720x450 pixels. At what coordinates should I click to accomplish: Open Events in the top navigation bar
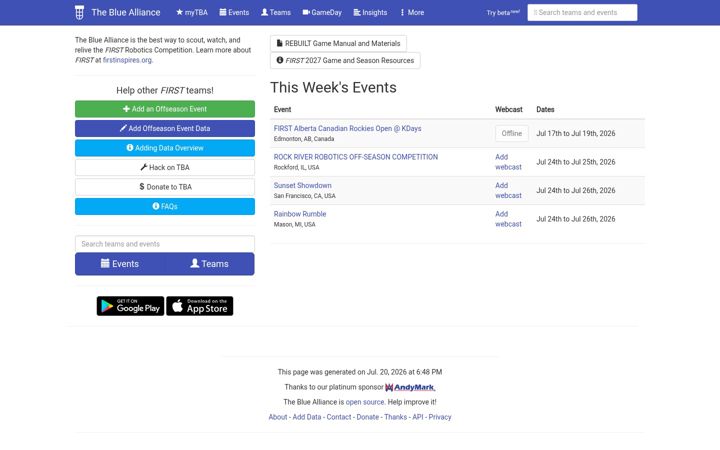(234, 12)
